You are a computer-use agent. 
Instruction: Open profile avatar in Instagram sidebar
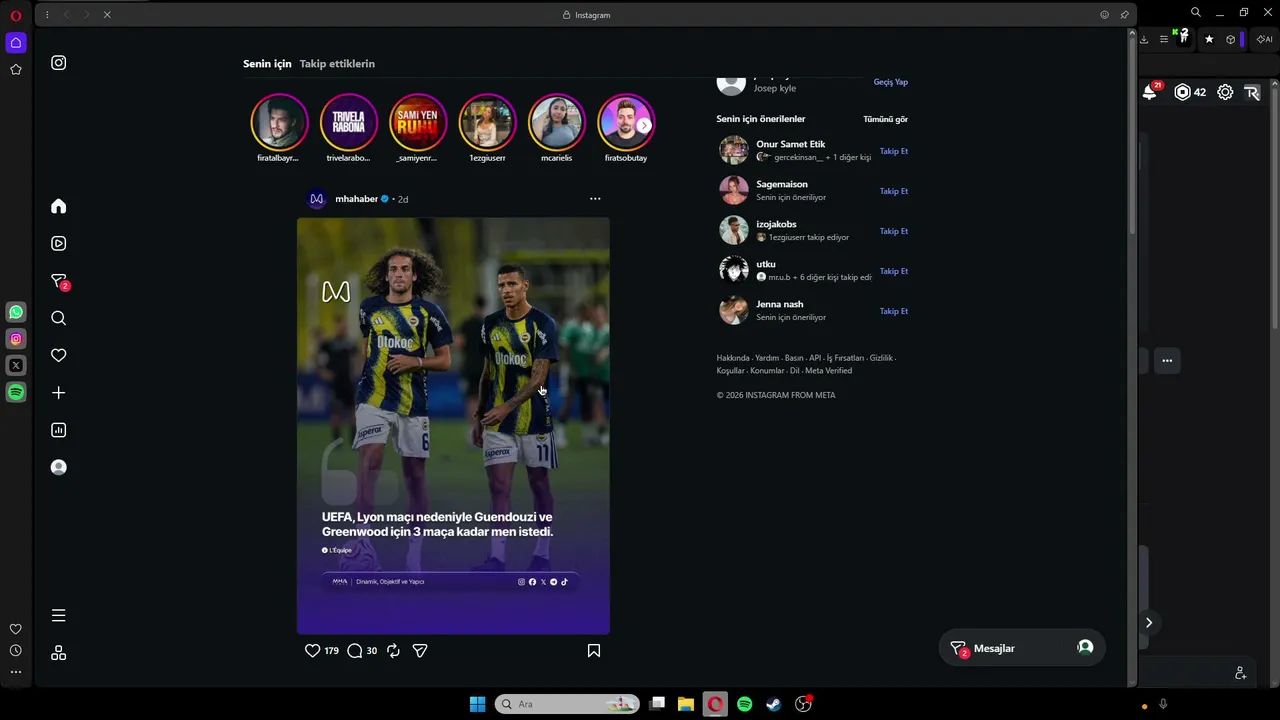[59, 467]
